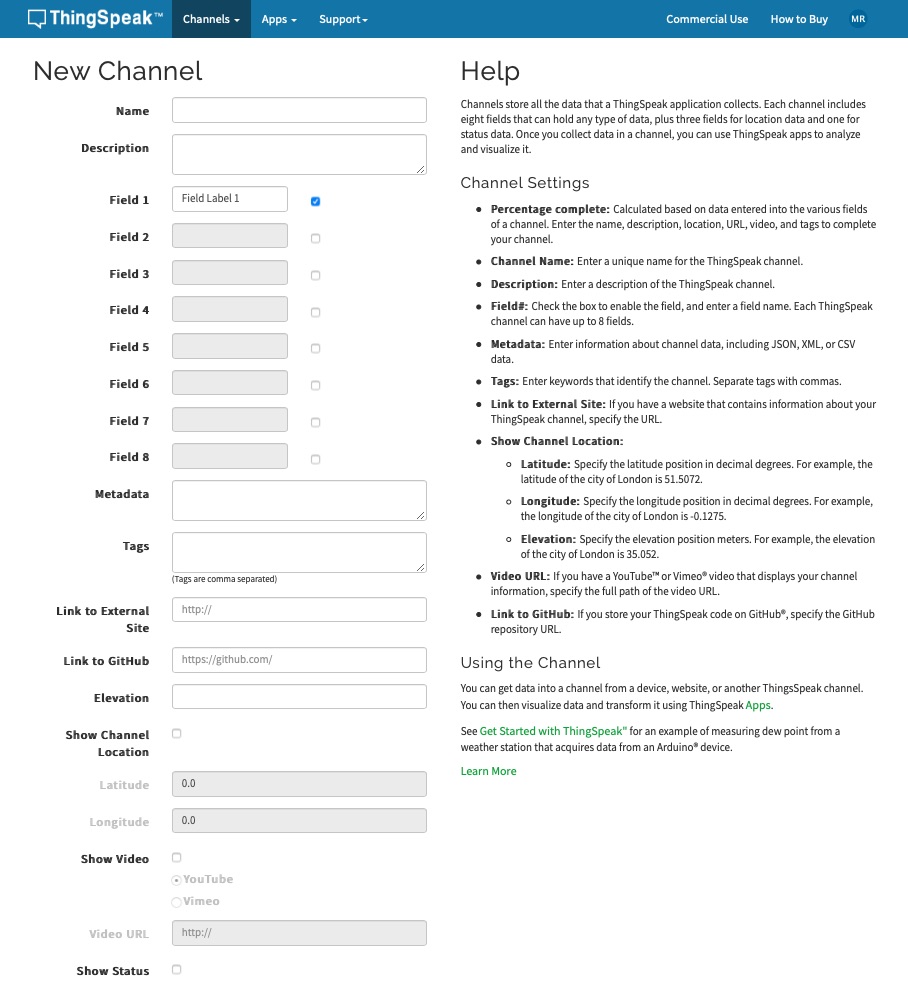Expand the Channels dropdown menu
Screen dimensions: 908x983
tap(211, 19)
